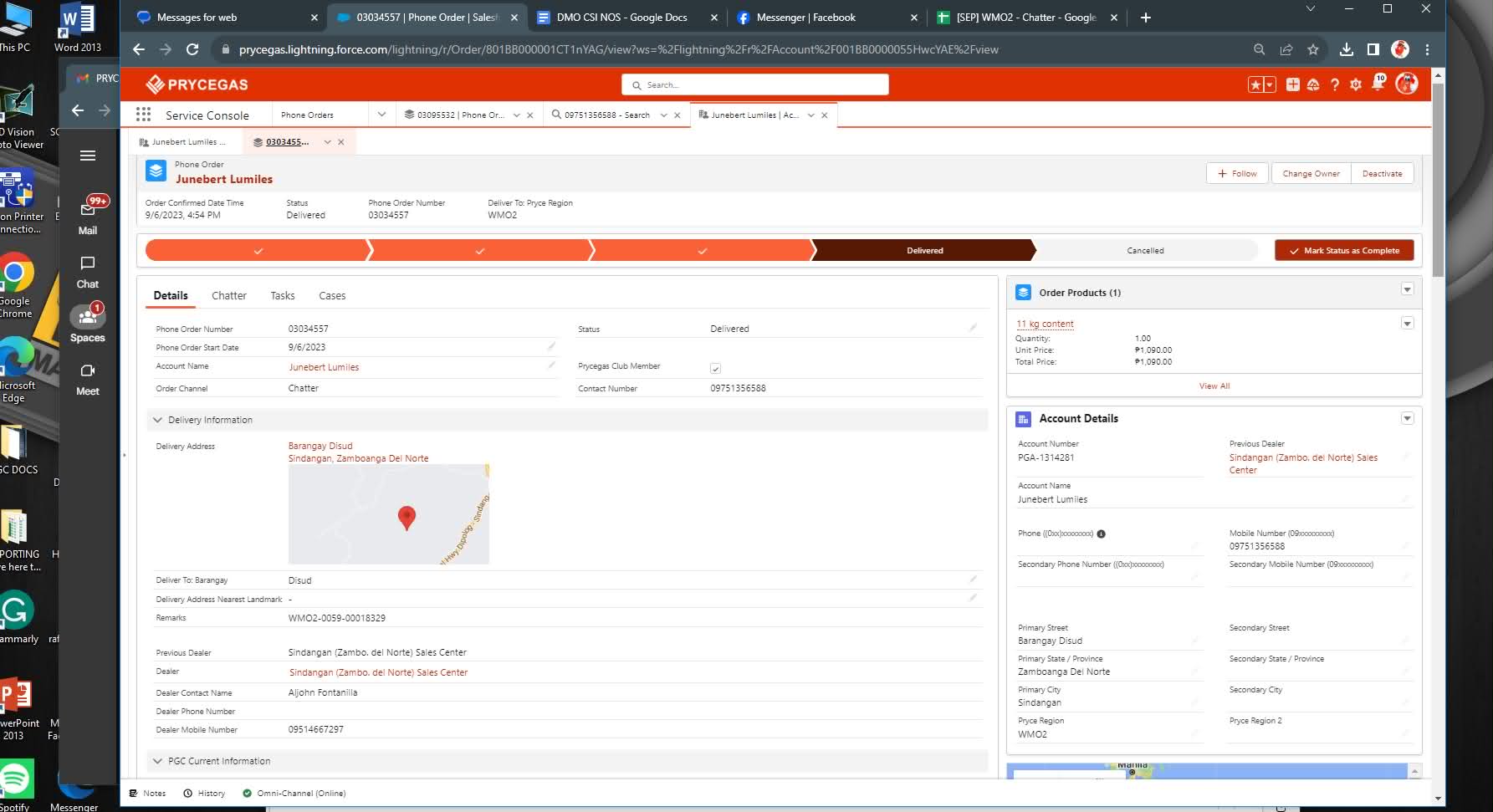Open Spotify from the desktop icons
This screenshot has height=812, width=1493.
[17, 784]
